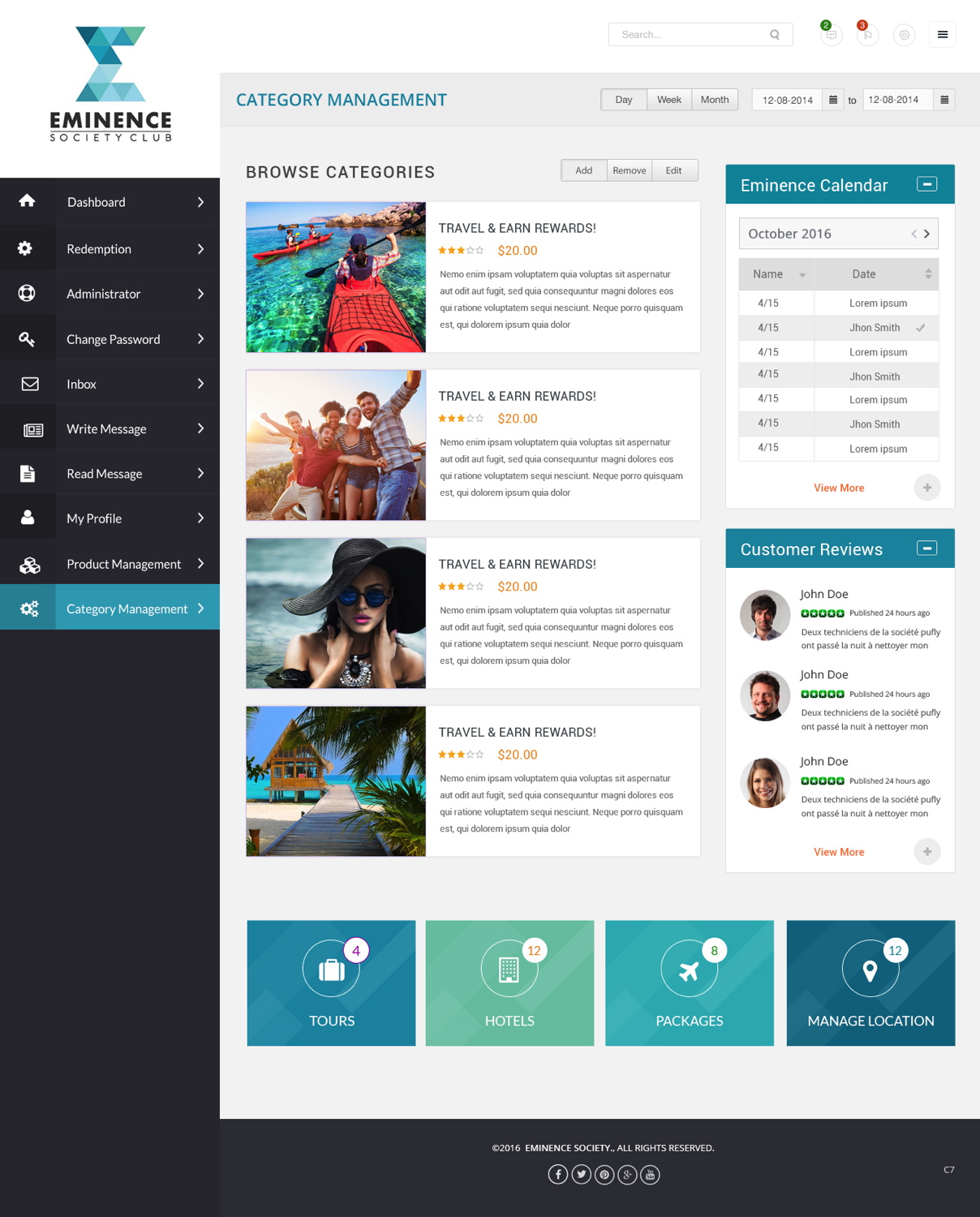
Task: Open the chat notification icon in top bar
Action: [829, 34]
